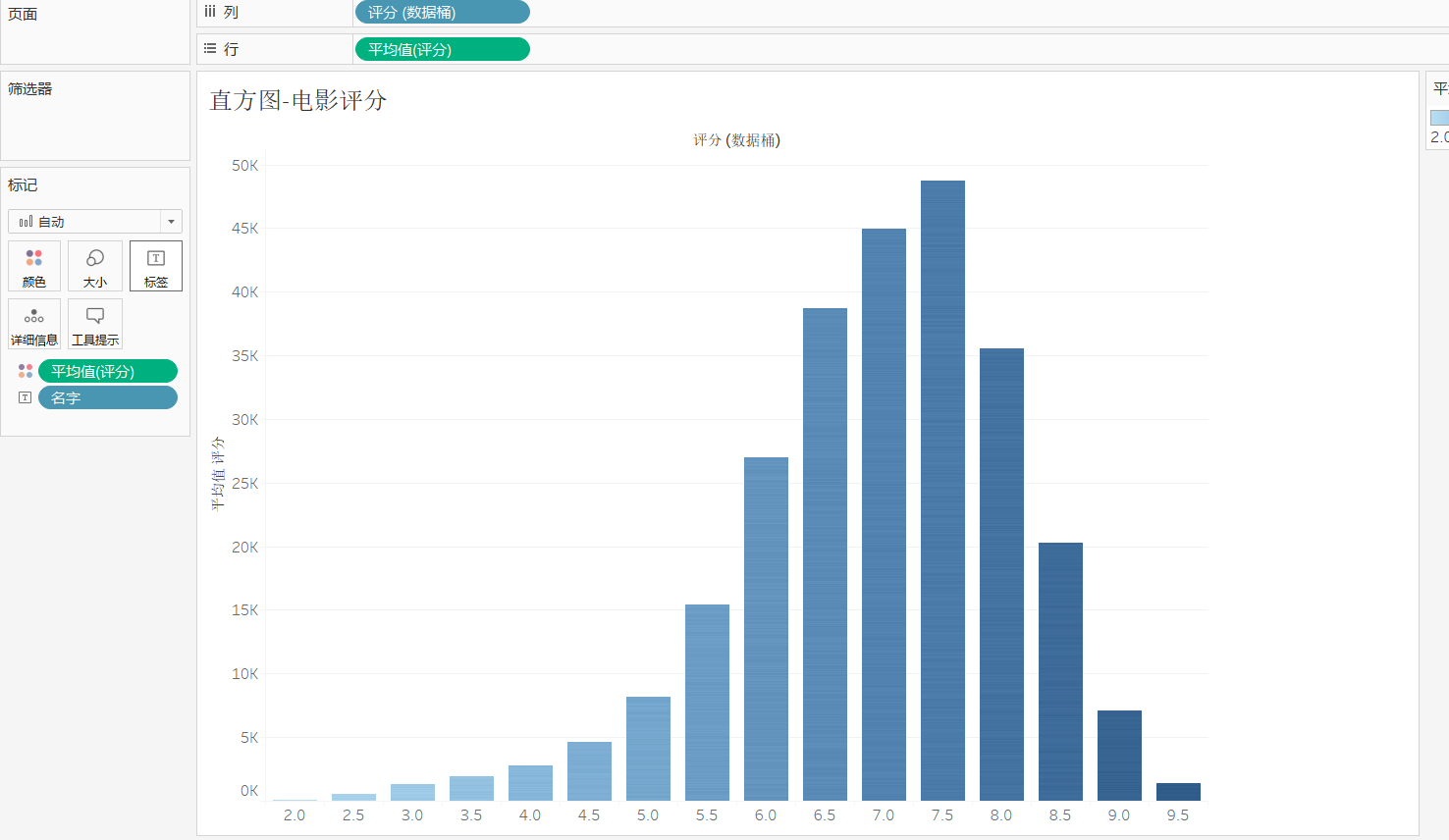
Task: Click the 标记 card title
Action: coord(23,184)
